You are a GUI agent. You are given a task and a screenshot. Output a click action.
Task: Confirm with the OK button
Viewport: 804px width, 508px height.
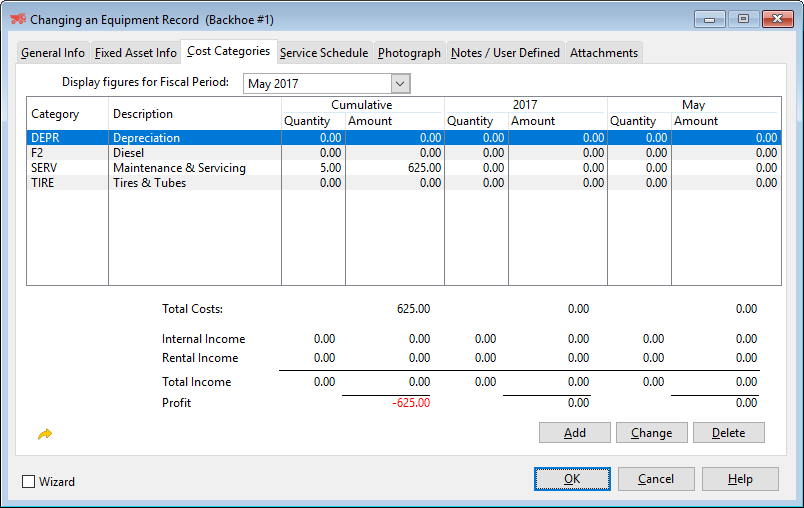(x=572, y=479)
